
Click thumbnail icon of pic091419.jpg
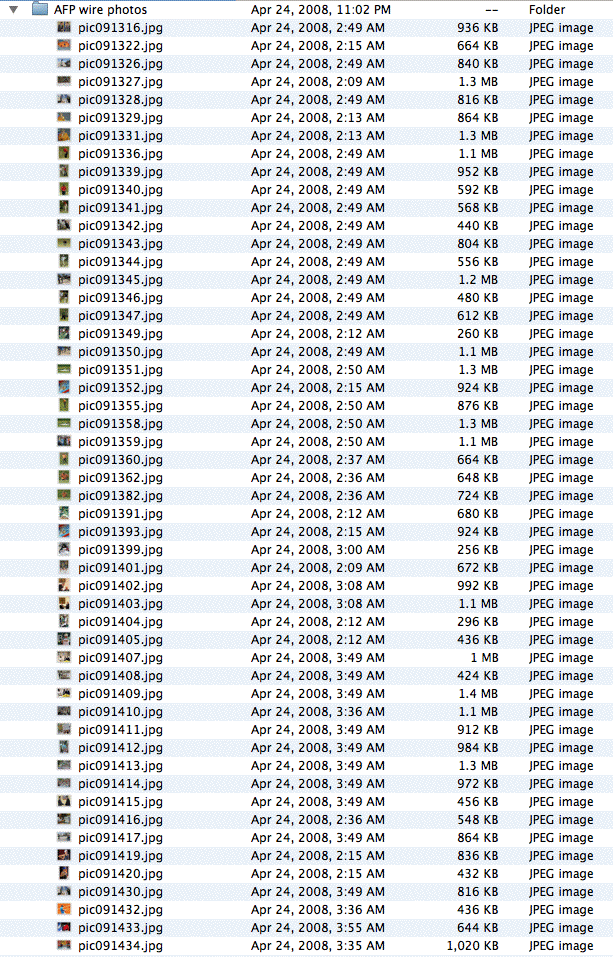[x=64, y=856]
